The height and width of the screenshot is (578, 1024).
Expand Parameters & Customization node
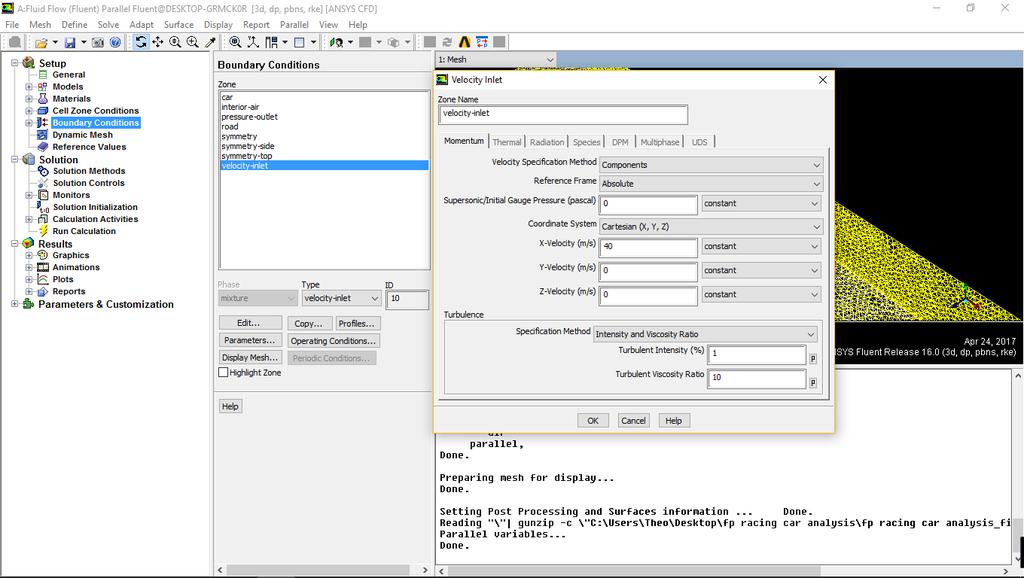tap(14, 304)
